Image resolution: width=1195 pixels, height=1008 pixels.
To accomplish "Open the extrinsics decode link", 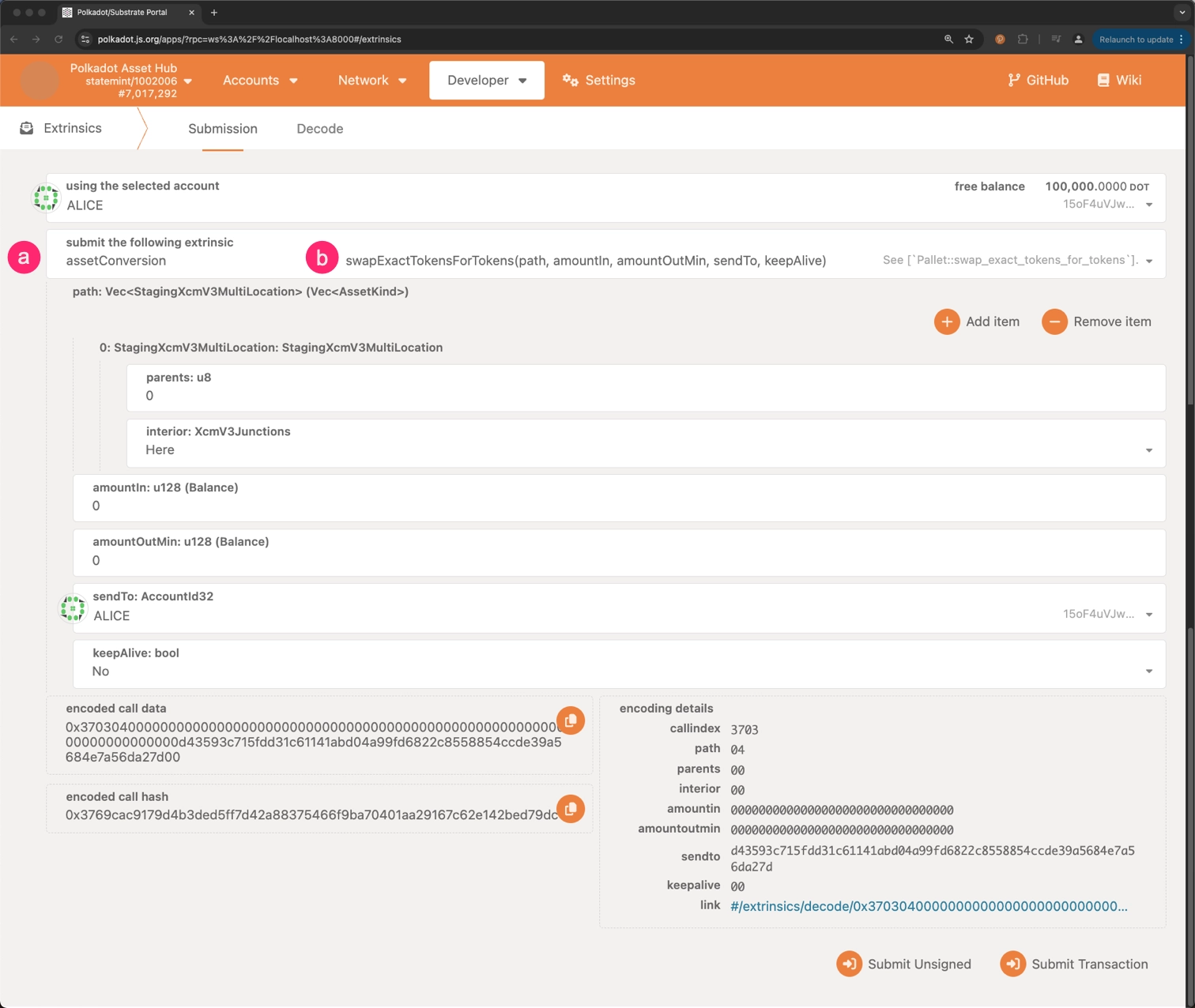I will pyautogui.click(x=929, y=906).
